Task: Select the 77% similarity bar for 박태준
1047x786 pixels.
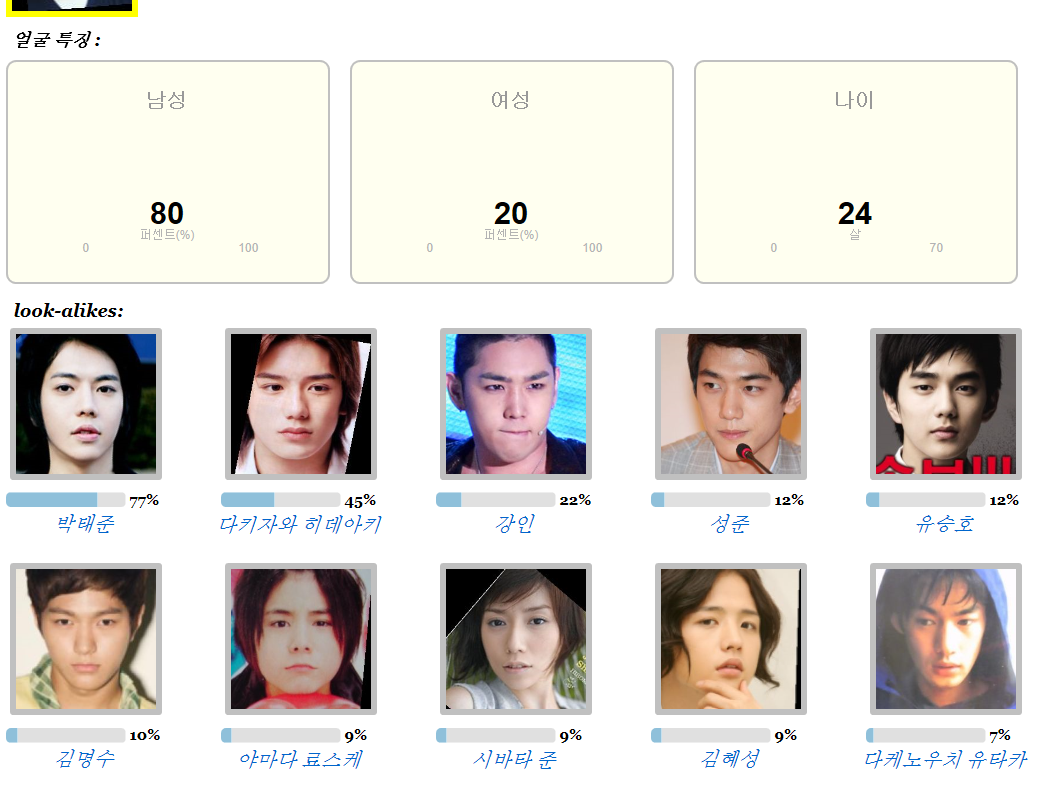Action: [65, 500]
